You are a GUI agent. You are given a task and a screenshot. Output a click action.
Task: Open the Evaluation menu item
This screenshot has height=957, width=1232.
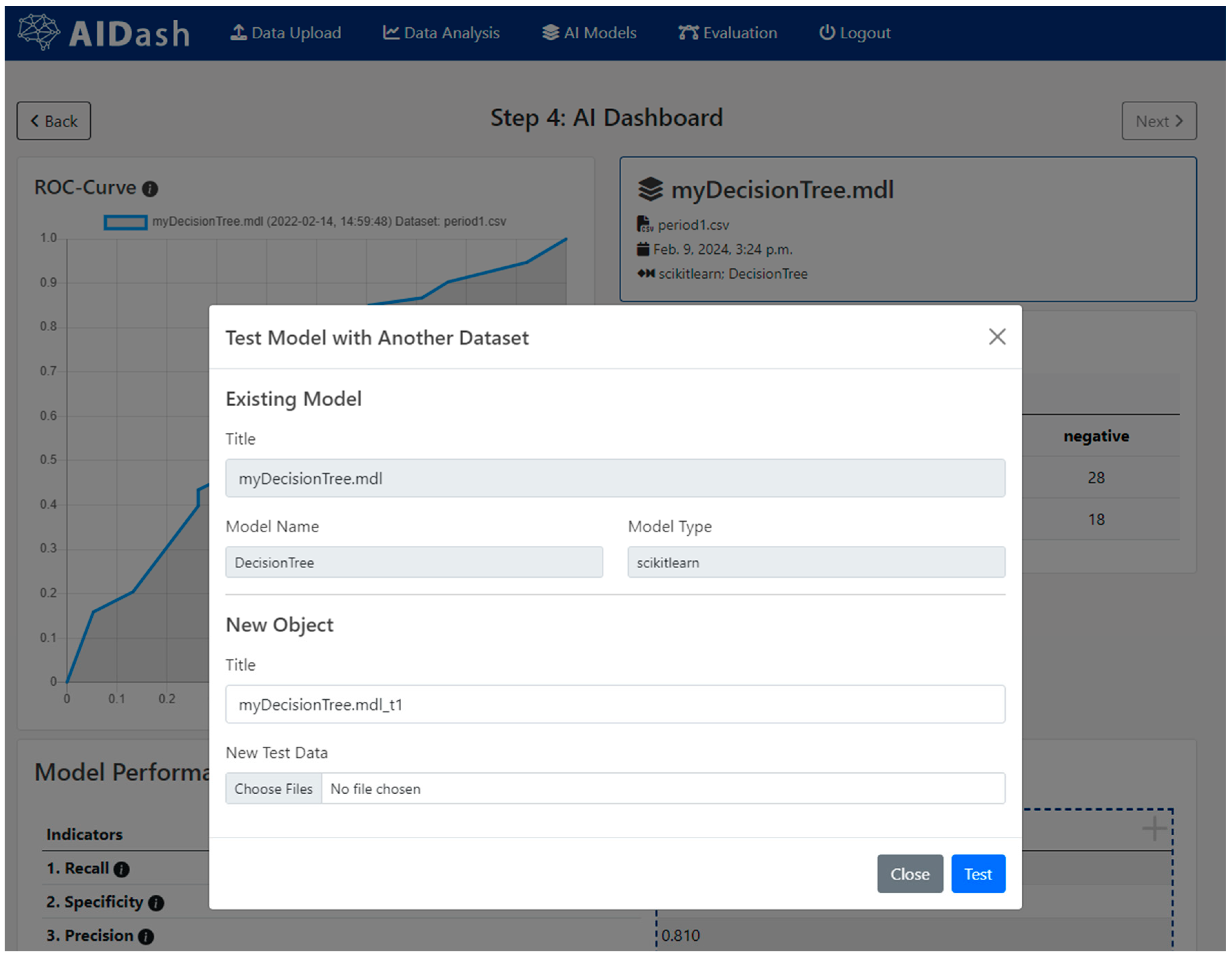(x=728, y=33)
